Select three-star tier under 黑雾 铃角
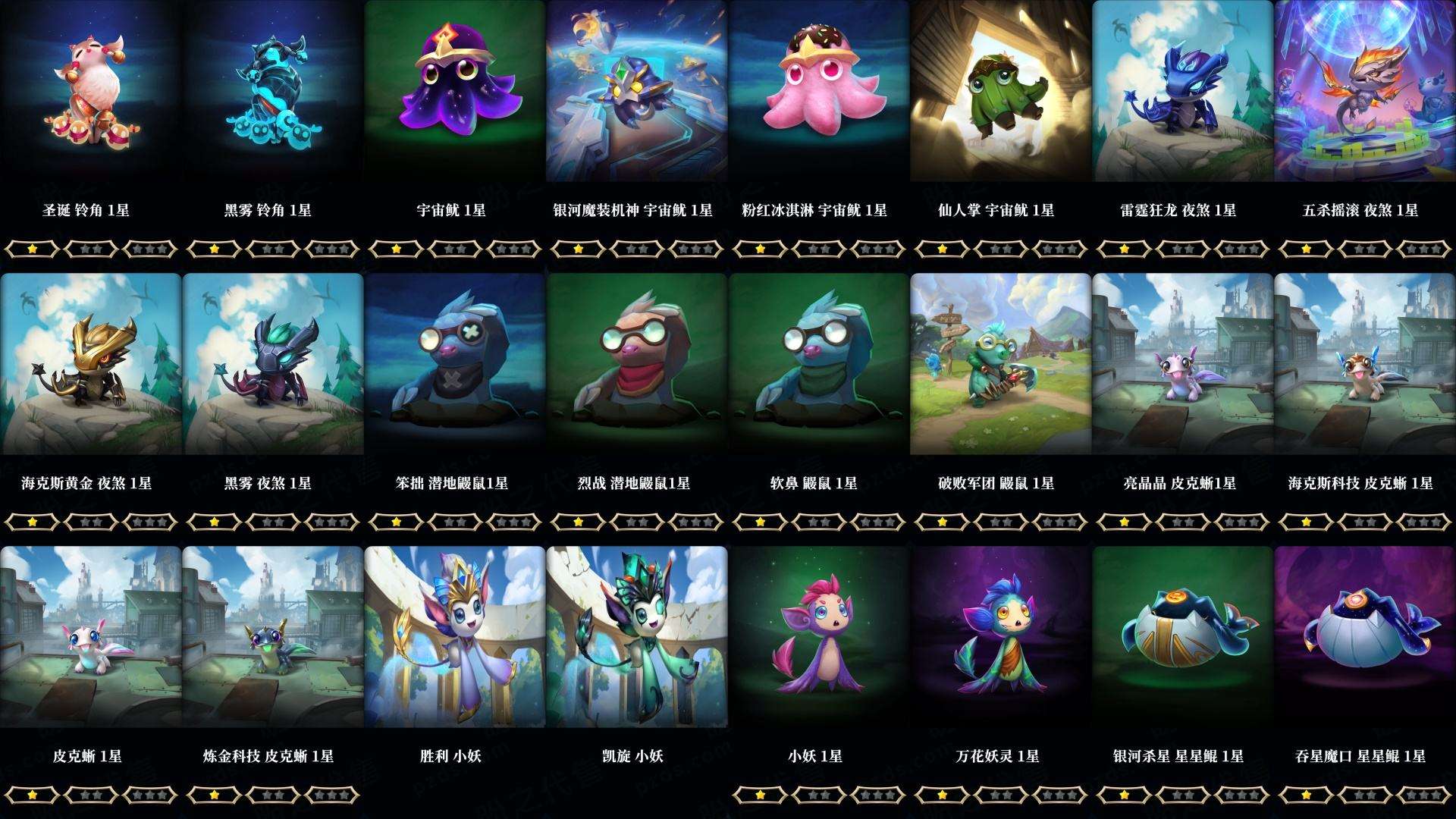Screen dimensions: 1456x819 331,249
